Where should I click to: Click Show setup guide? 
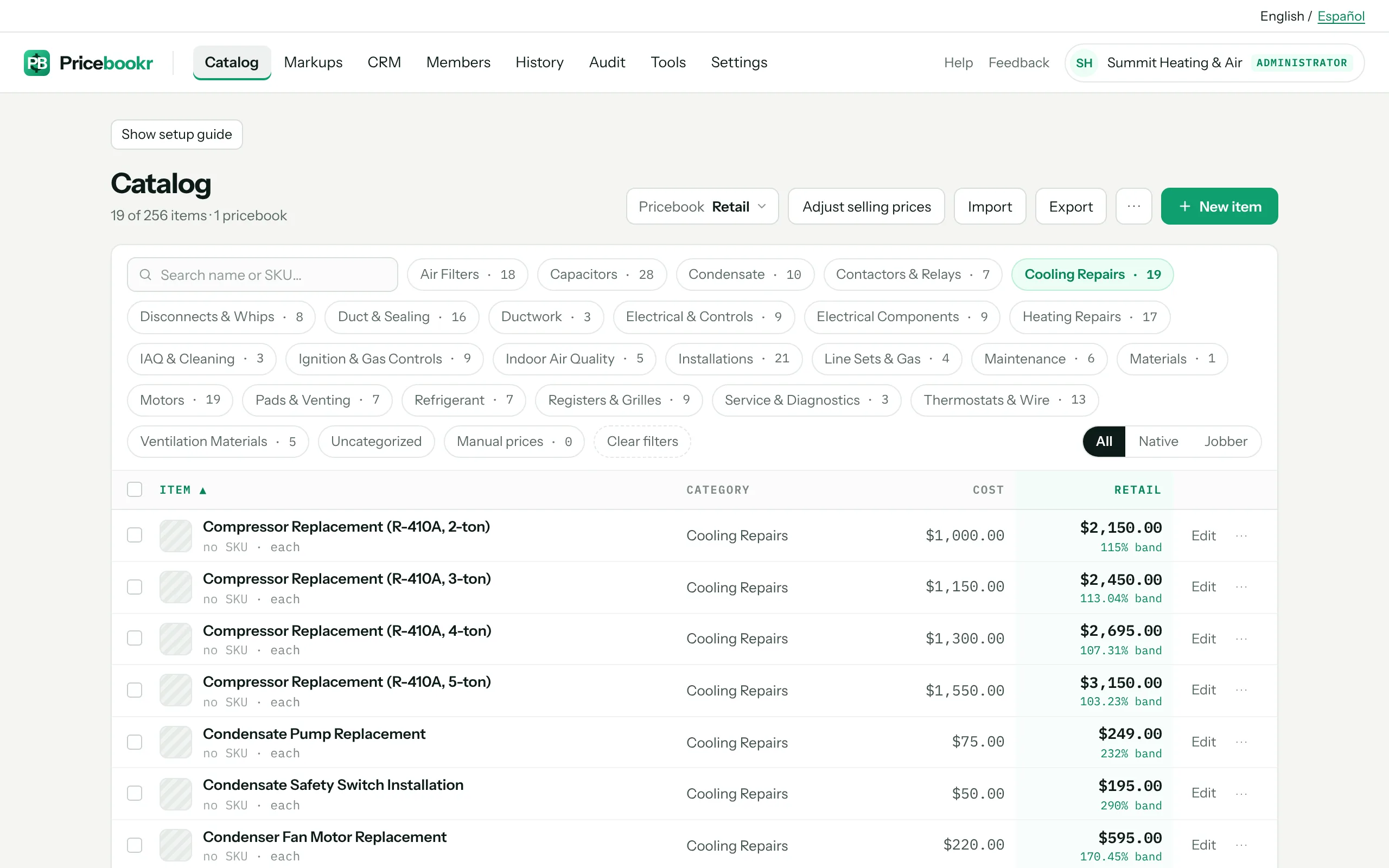pos(177,135)
